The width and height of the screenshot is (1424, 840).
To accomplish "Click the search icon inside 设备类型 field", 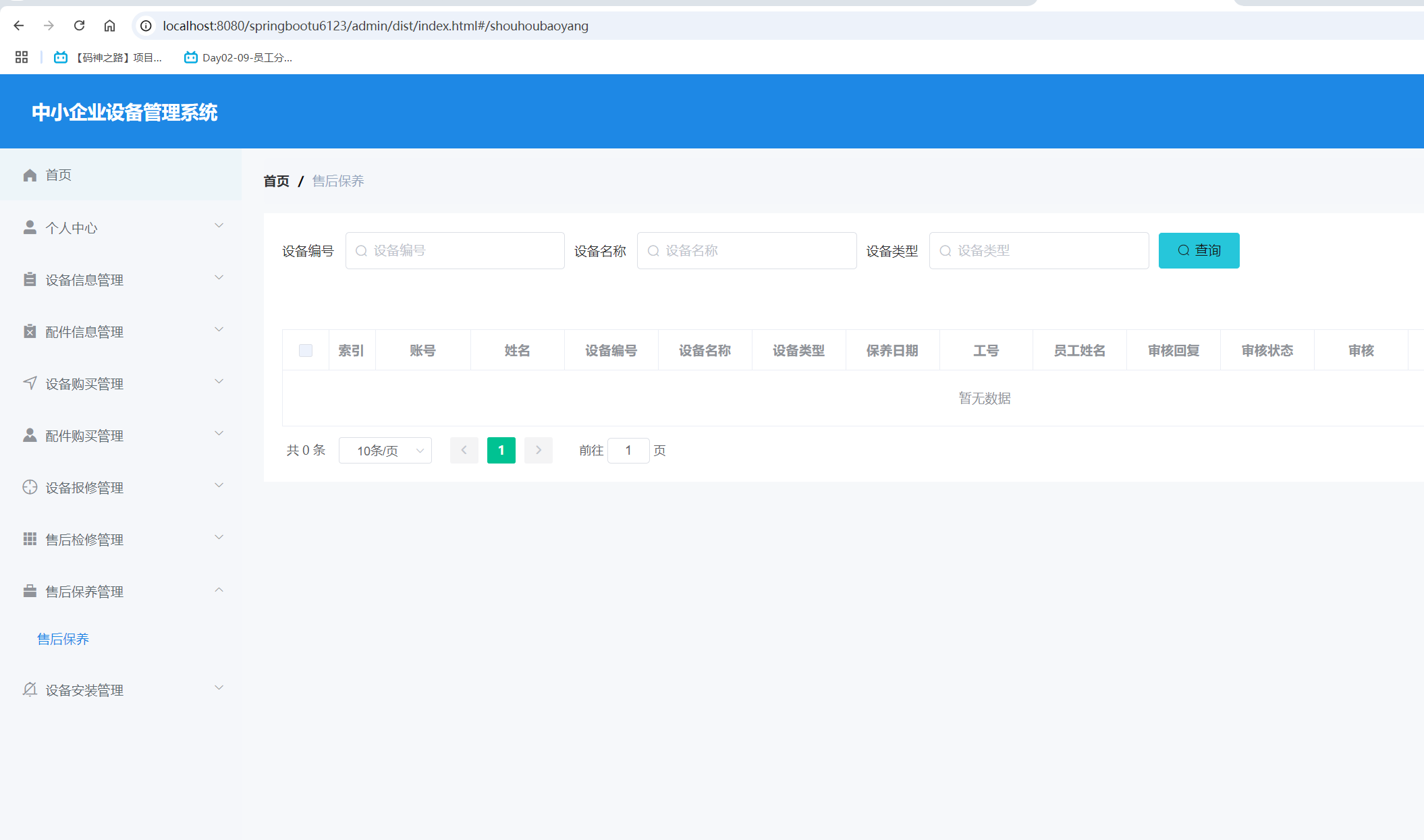I will point(945,250).
